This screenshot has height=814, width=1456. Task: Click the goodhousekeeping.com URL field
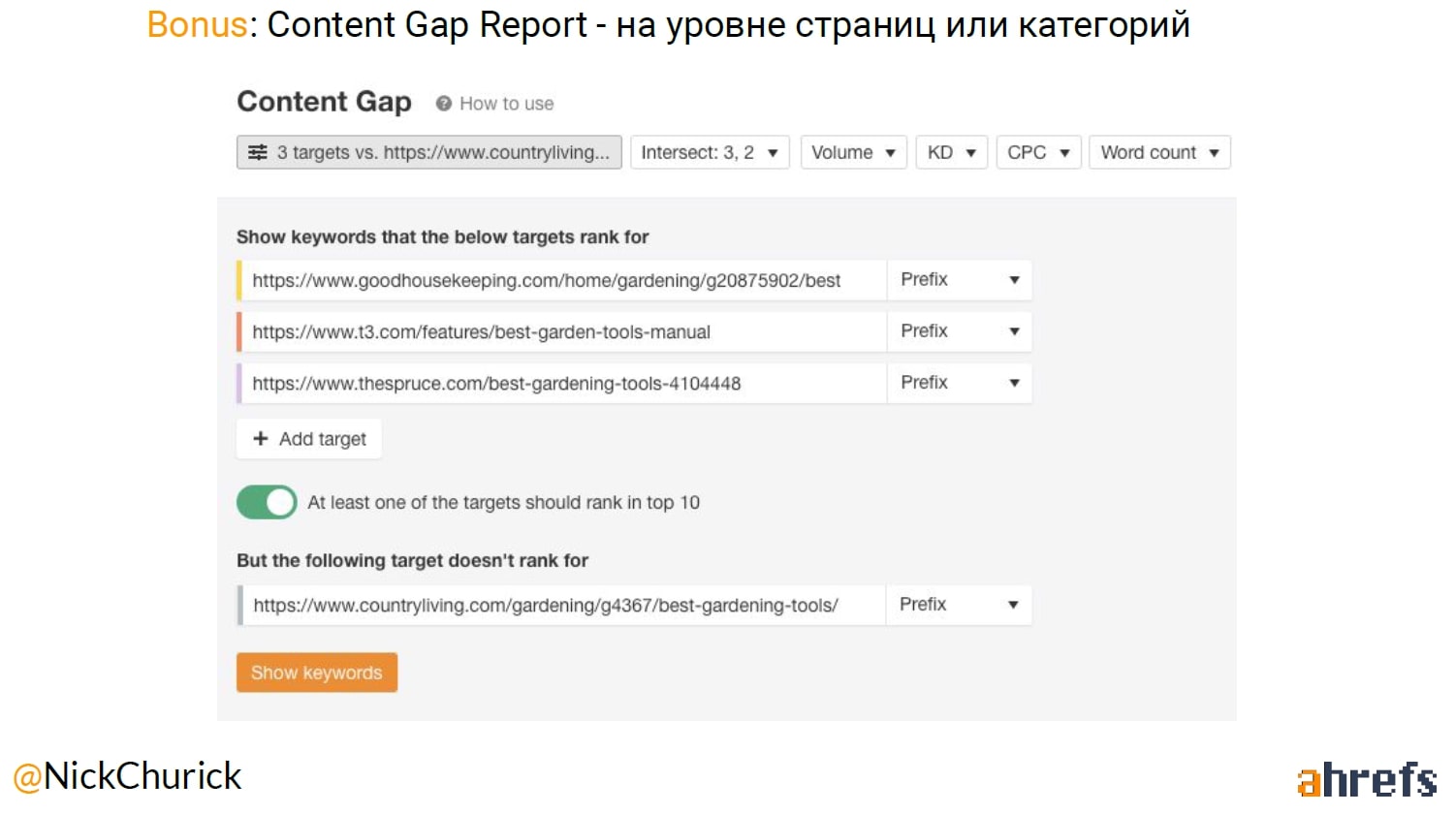point(562,281)
